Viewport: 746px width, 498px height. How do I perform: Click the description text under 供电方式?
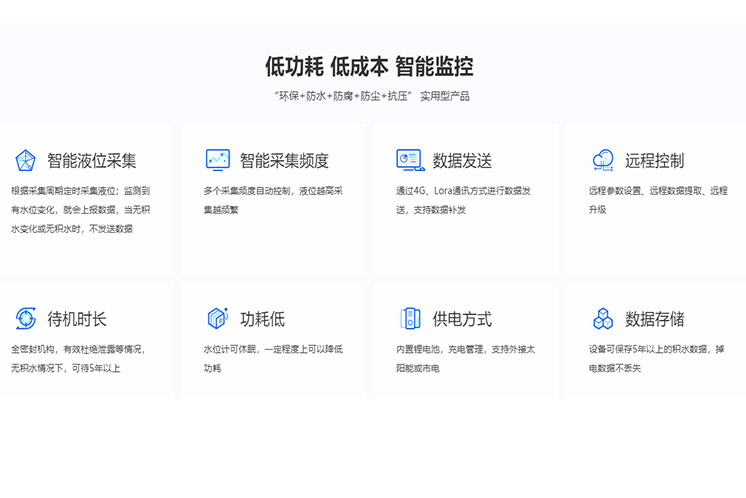tap(465, 358)
